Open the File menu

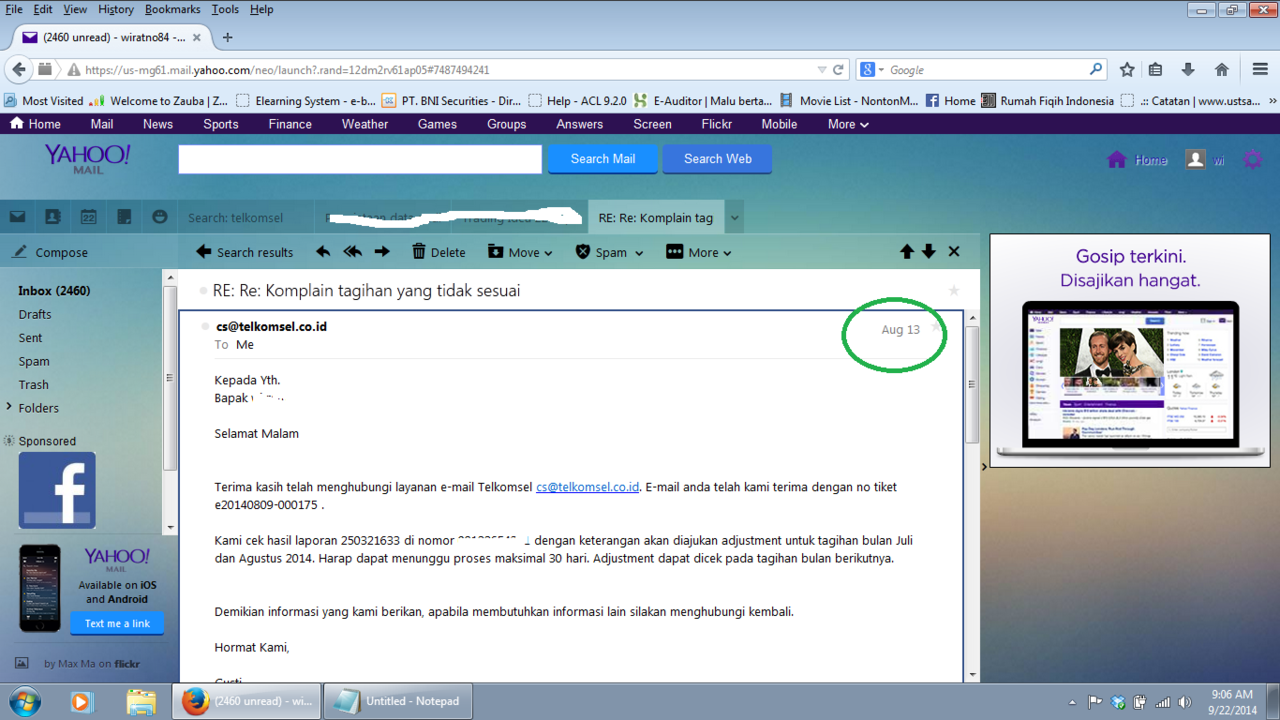coord(14,9)
